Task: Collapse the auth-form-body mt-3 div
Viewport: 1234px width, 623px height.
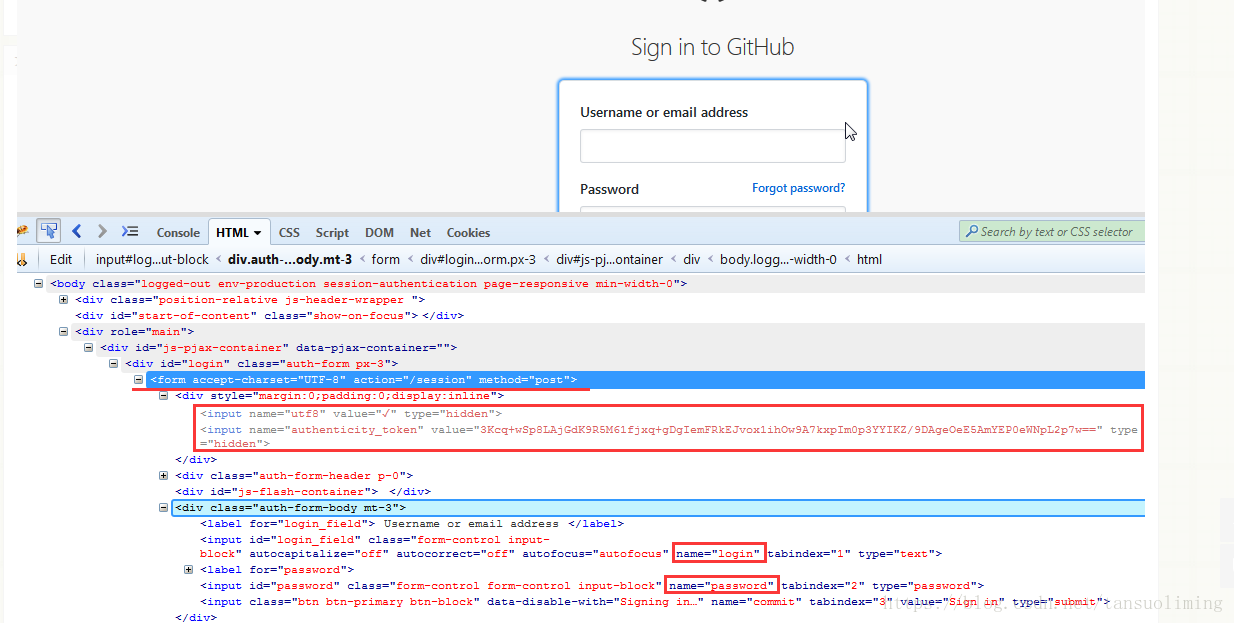Action: [164, 507]
